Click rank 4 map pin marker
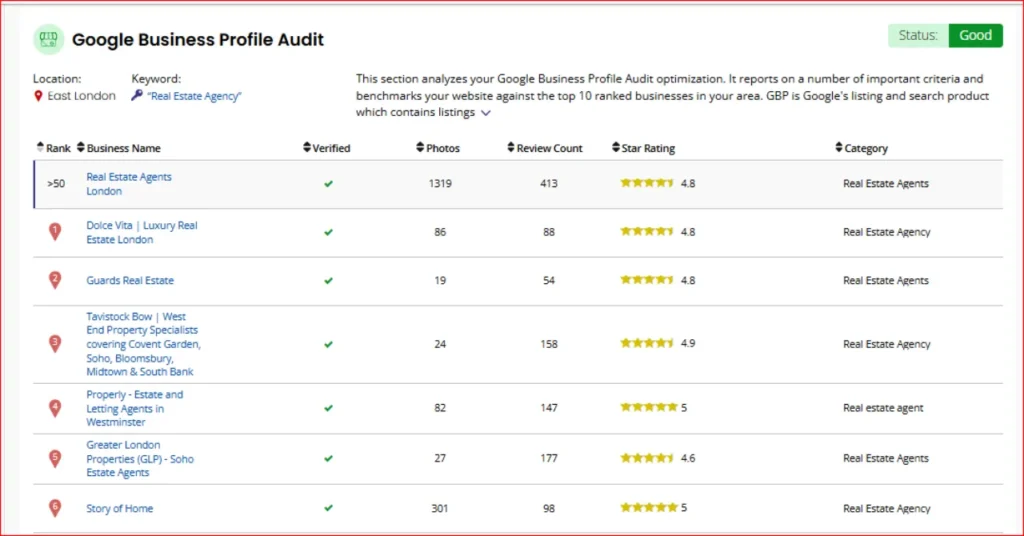The height and width of the screenshot is (536, 1024). (55, 408)
